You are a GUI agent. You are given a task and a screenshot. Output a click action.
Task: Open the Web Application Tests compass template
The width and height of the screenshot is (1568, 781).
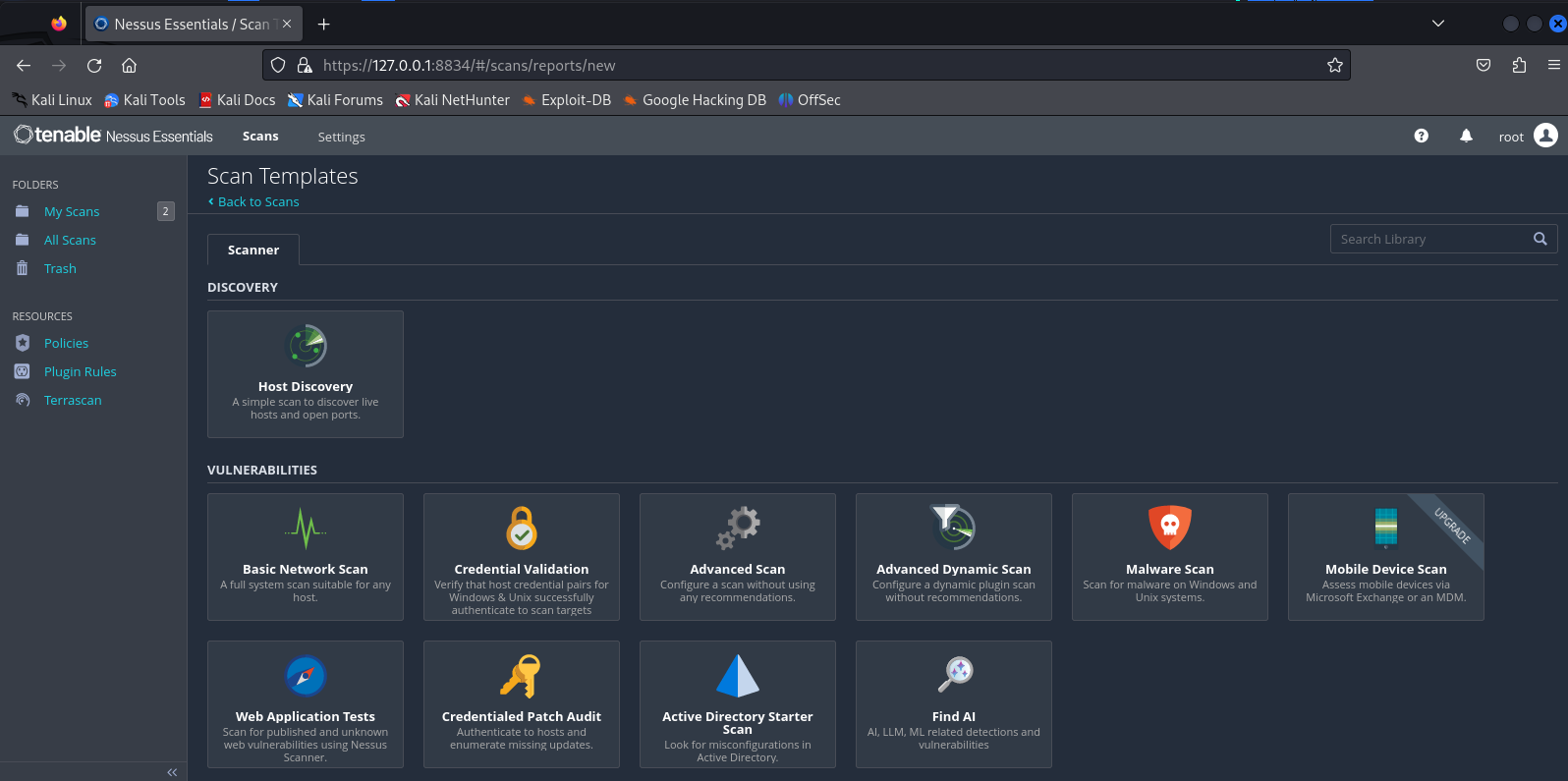[306, 704]
